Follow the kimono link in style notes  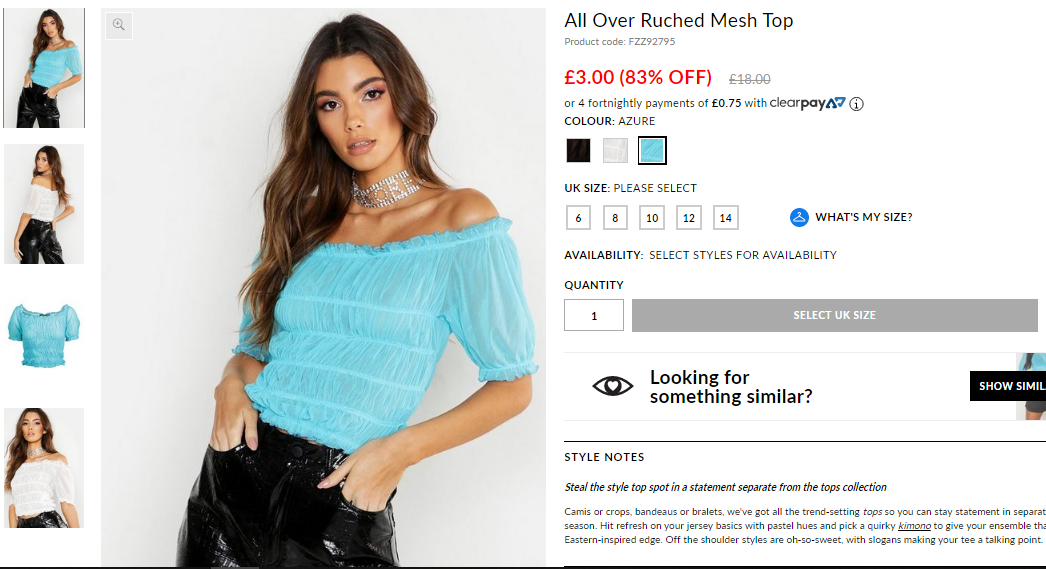click(914, 526)
